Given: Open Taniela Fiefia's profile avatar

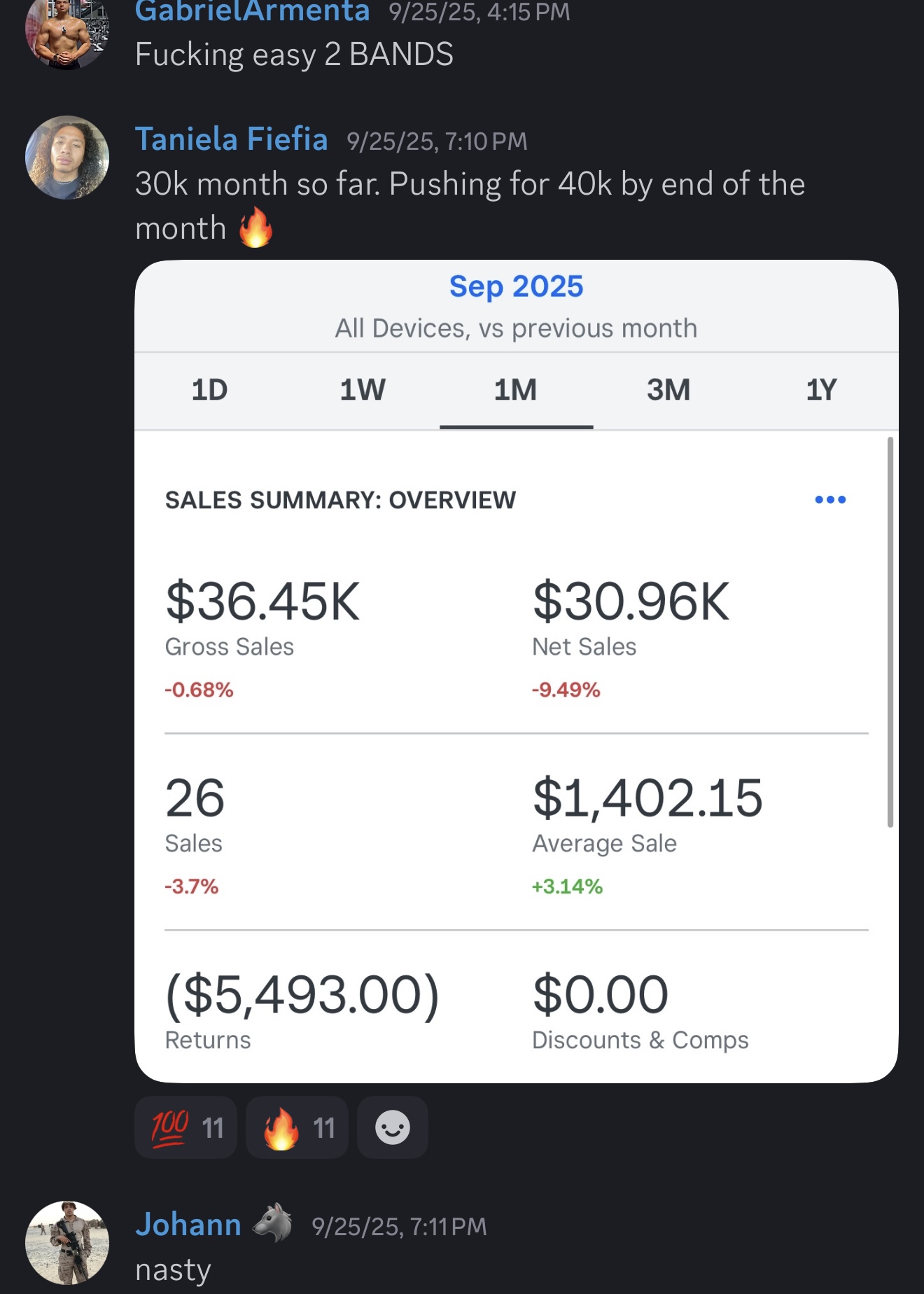Looking at the screenshot, I should coord(67,158).
